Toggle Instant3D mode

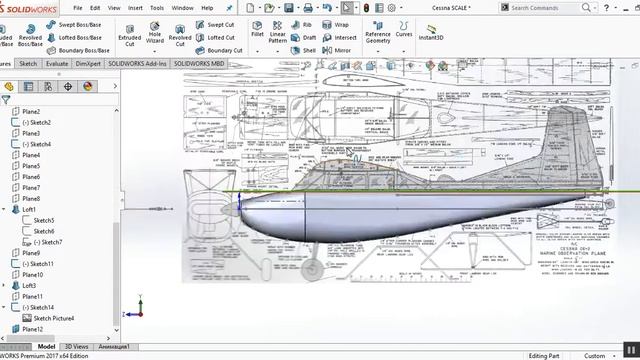click(x=431, y=32)
